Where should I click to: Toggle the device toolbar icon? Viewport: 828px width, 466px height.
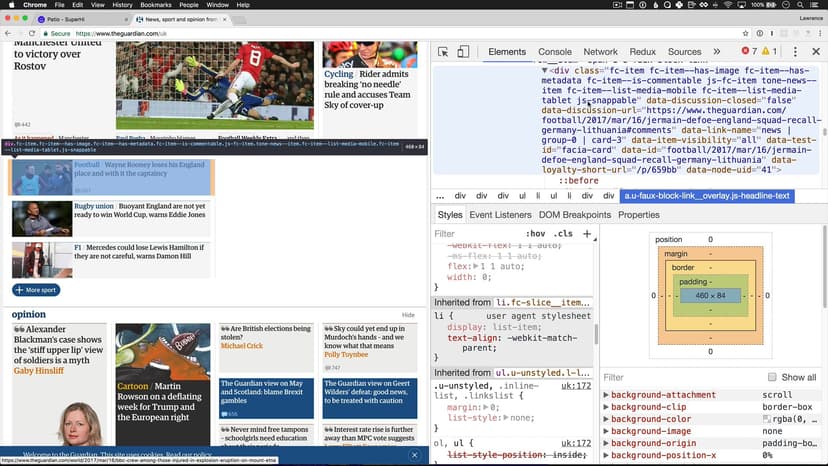(x=465, y=52)
